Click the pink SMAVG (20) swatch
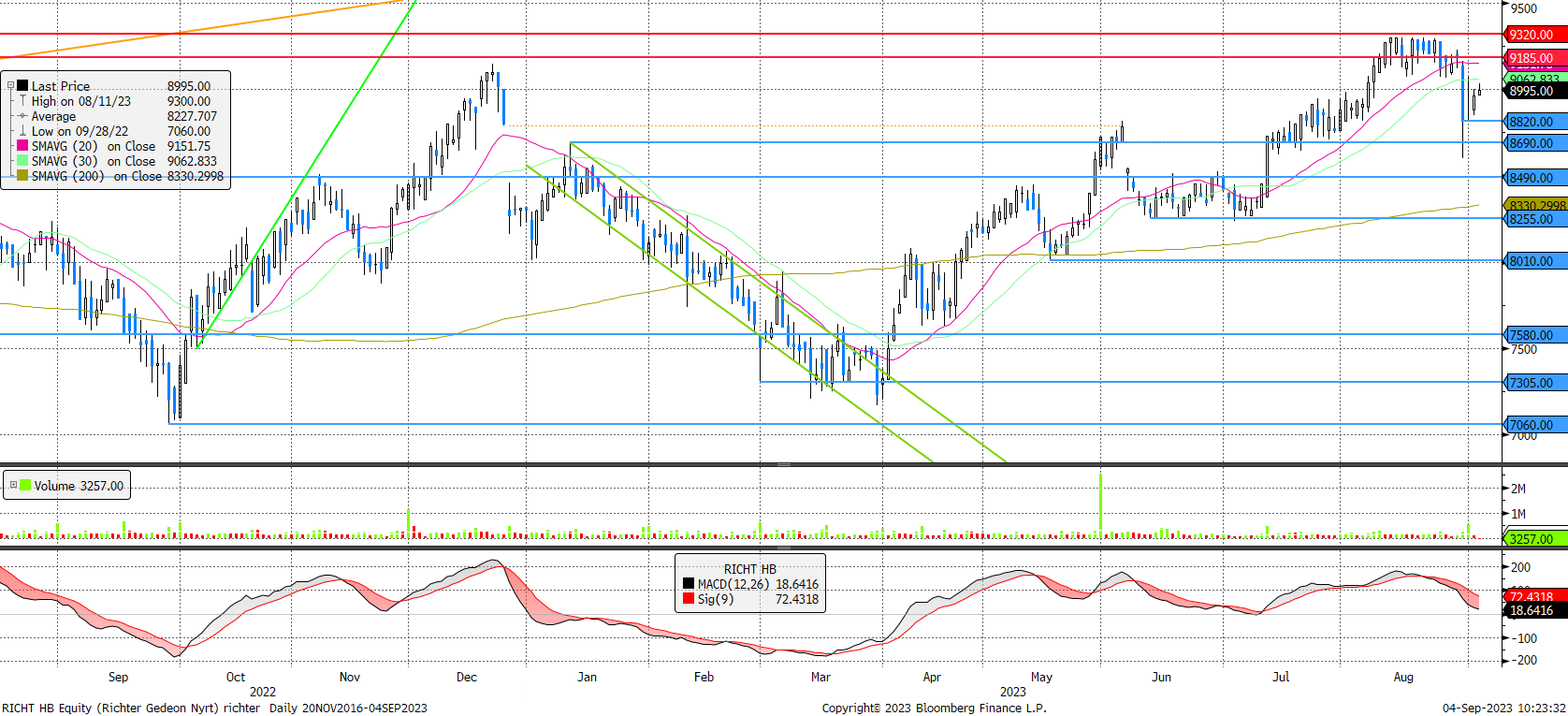This screenshot has width=1568, height=716. click(22, 146)
